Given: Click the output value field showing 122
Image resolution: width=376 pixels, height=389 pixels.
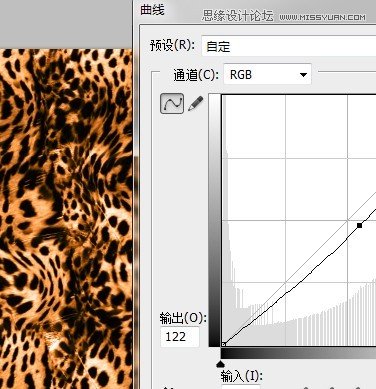Looking at the screenshot, I should [180, 337].
